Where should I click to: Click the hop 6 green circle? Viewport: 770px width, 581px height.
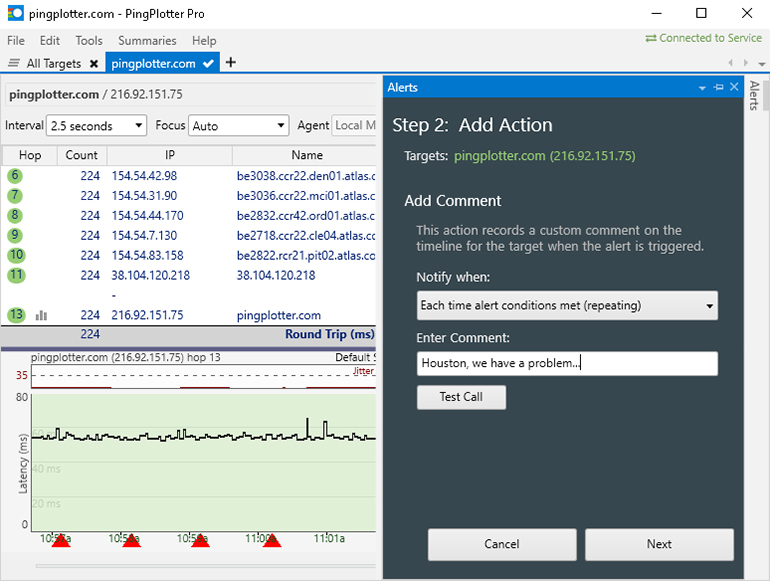pyautogui.click(x=15, y=176)
